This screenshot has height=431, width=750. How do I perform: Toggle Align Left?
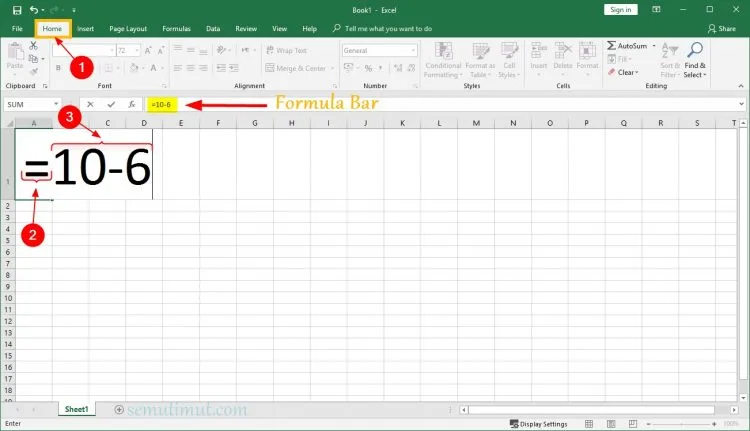pyautogui.click(x=178, y=68)
